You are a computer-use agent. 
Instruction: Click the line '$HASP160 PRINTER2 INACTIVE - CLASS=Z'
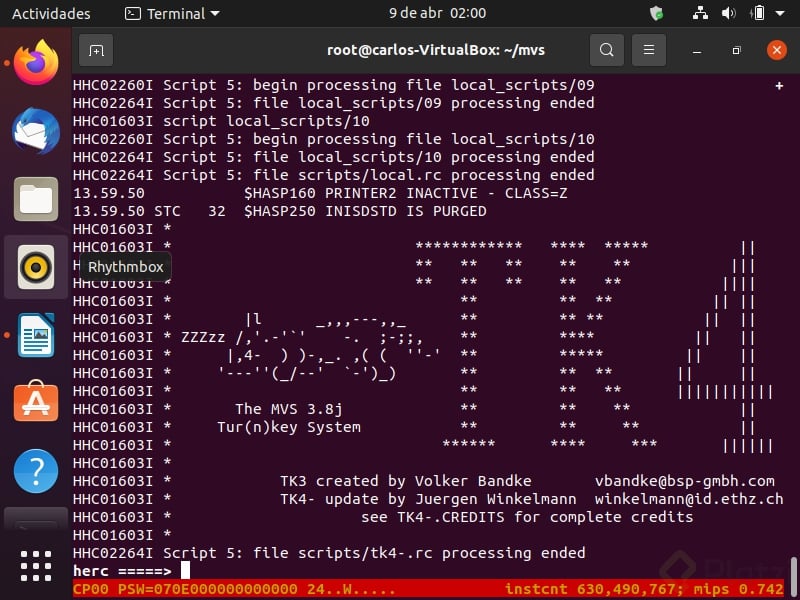coord(405,193)
